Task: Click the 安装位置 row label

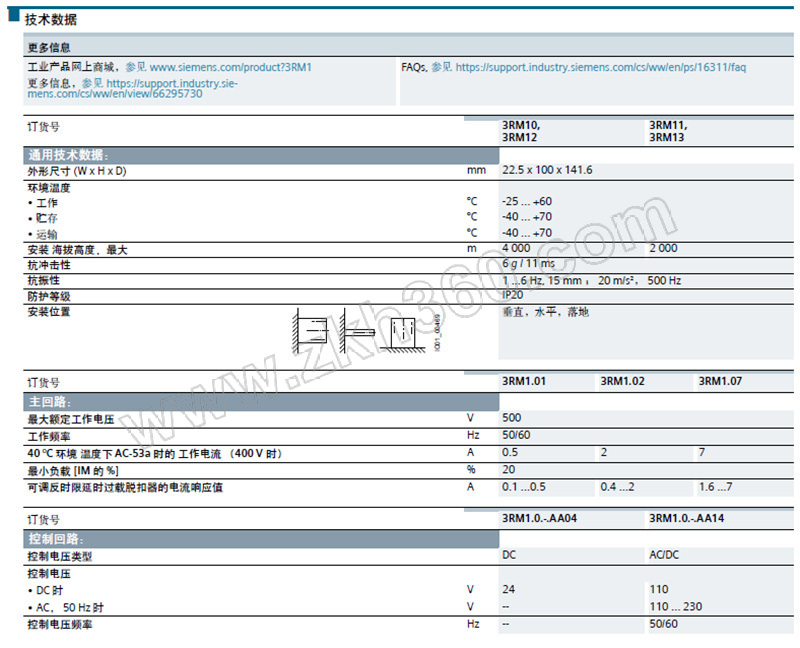Action: pyautogui.click(x=49, y=312)
